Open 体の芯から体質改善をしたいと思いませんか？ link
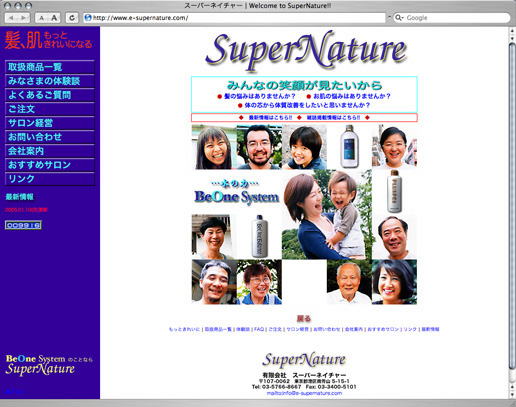The width and height of the screenshot is (516, 407). 307,105
